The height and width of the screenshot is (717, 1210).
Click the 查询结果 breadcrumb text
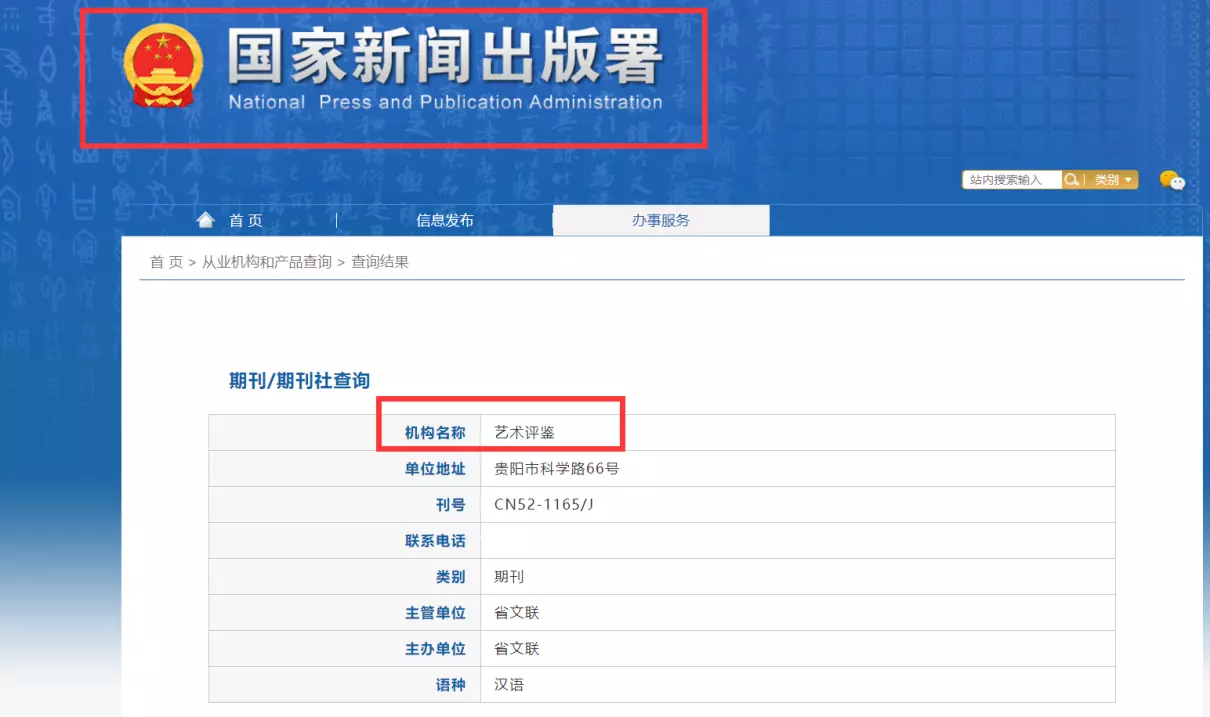(x=380, y=262)
